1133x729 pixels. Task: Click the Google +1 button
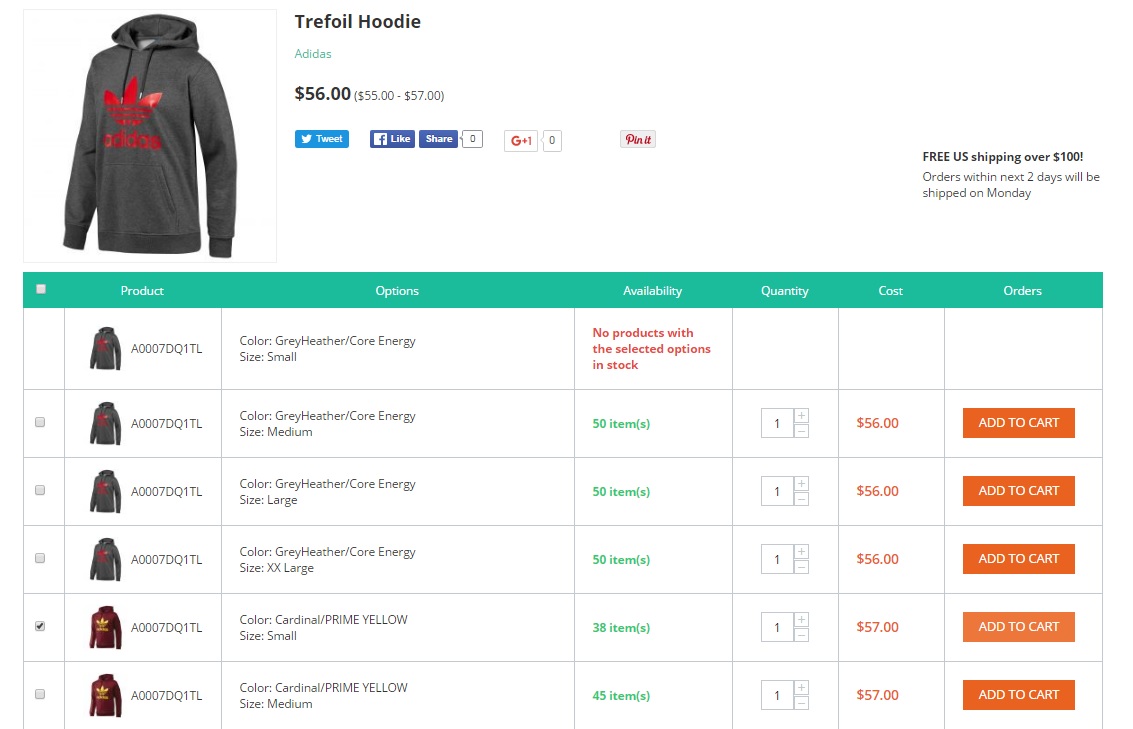(x=521, y=140)
